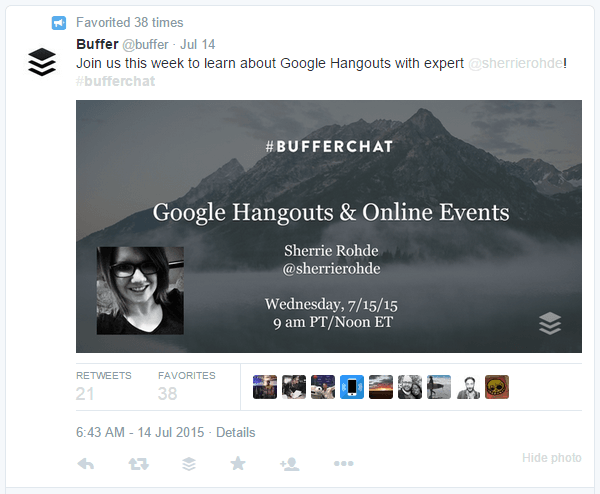This screenshot has height=494, width=600.
Task: Click the follow user icon
Action: 290,464
